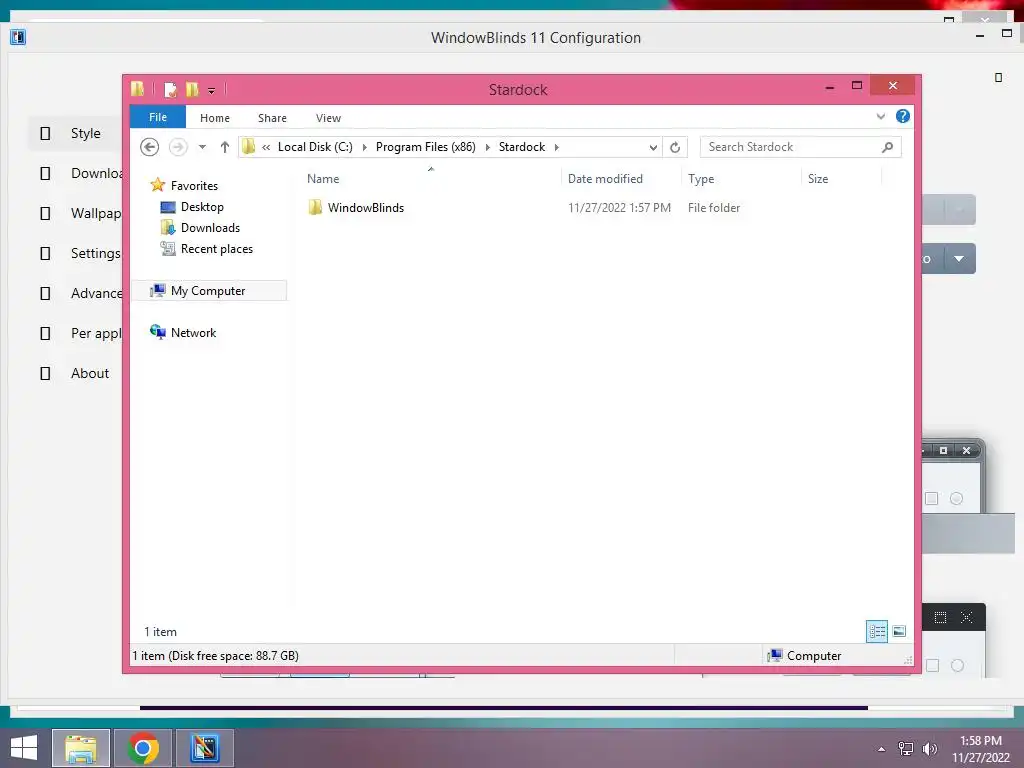Image resolution: width=1024 pixels, height=768 pixels.
Task: Click the Wallpaper icon in WindowBlinds sidebar
Action: pos(45,214)
